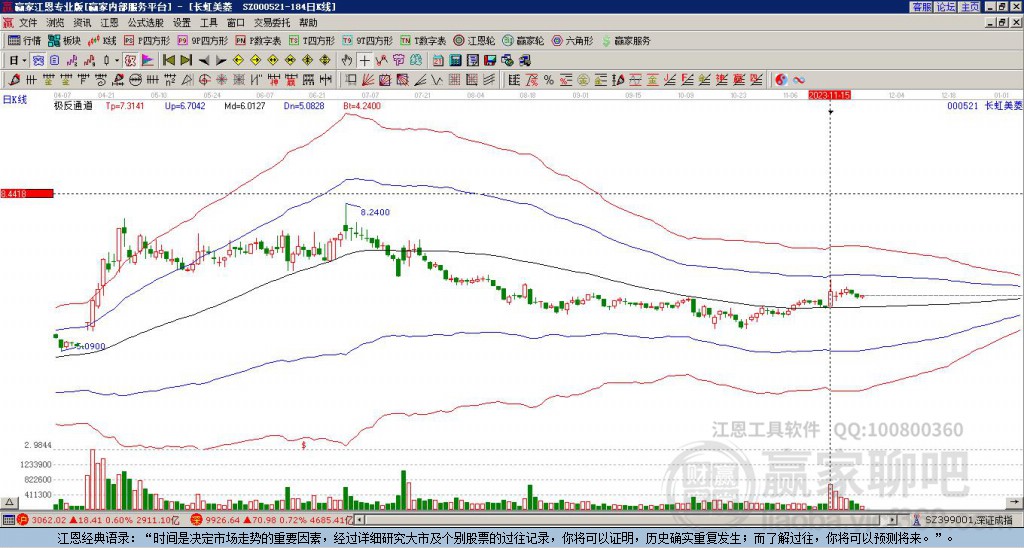
Task: Select the circle-target red drawing tool
Action: [x=203, y=80]
